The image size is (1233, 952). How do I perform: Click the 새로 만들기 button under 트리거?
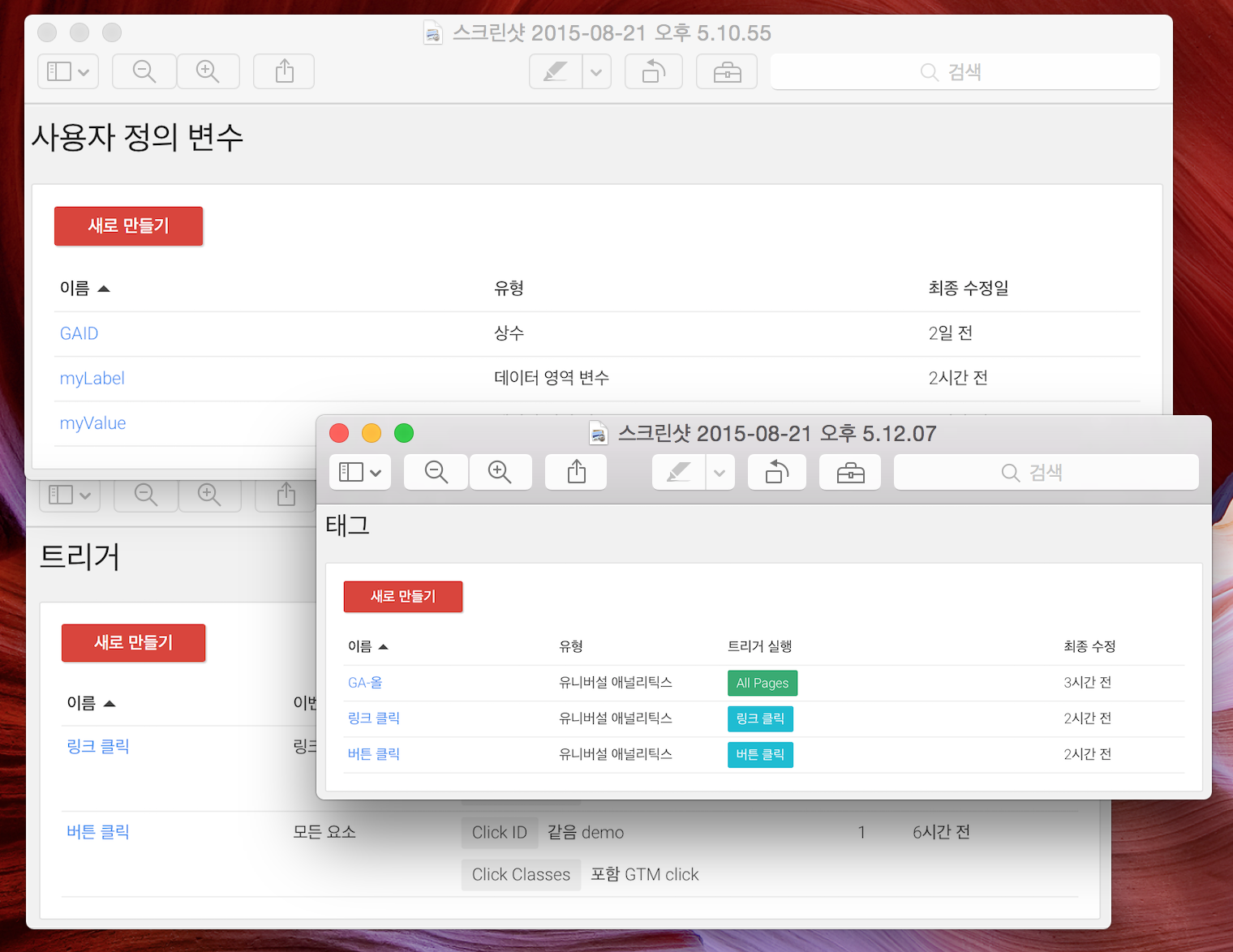133,643
